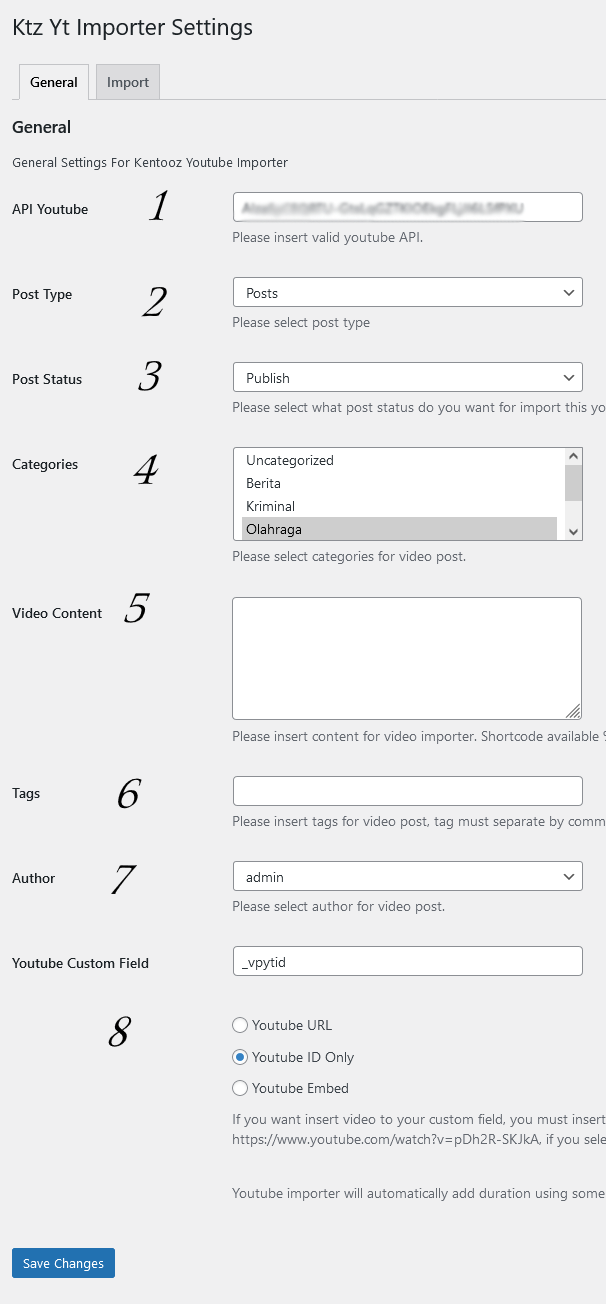Click the Video Content resize grip

click(575, 713)
